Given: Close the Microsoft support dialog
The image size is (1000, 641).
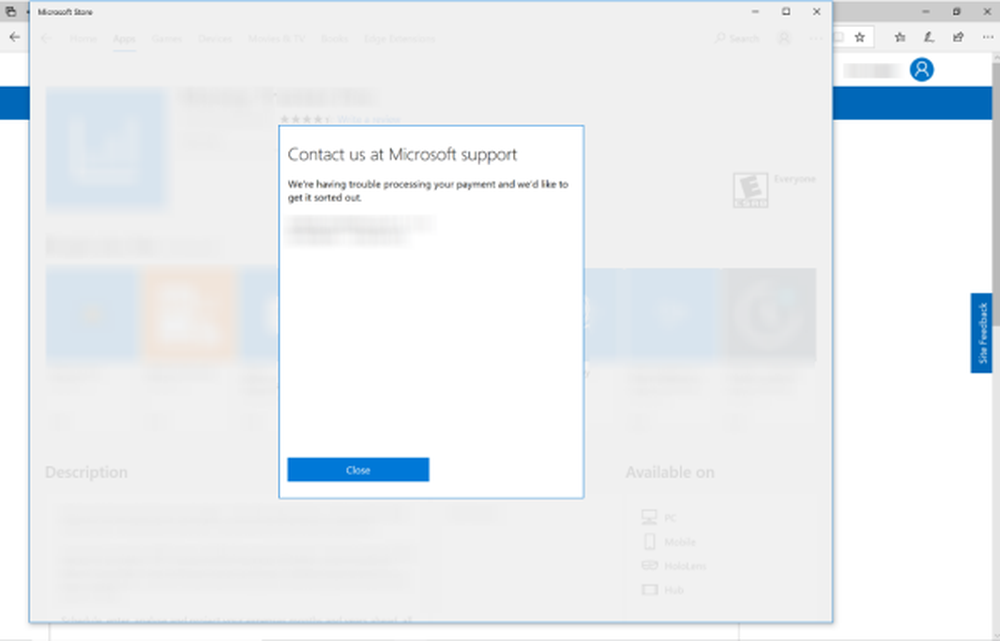Looking at the screenshot, I should click(x=358, y=469).
